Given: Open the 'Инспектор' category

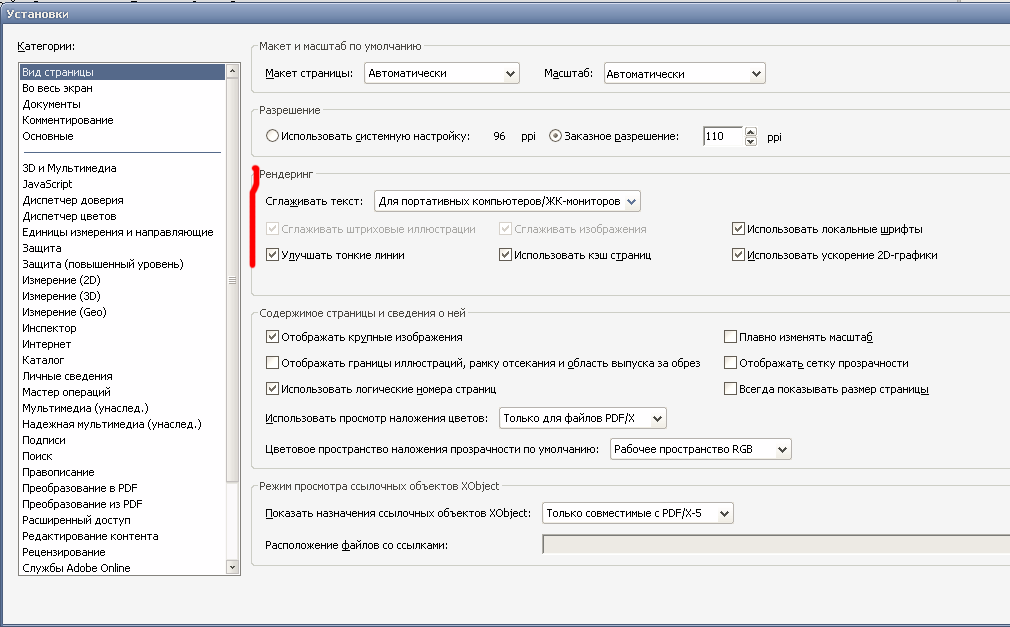Looking at the screenshot, I should (x=49, y=328).
